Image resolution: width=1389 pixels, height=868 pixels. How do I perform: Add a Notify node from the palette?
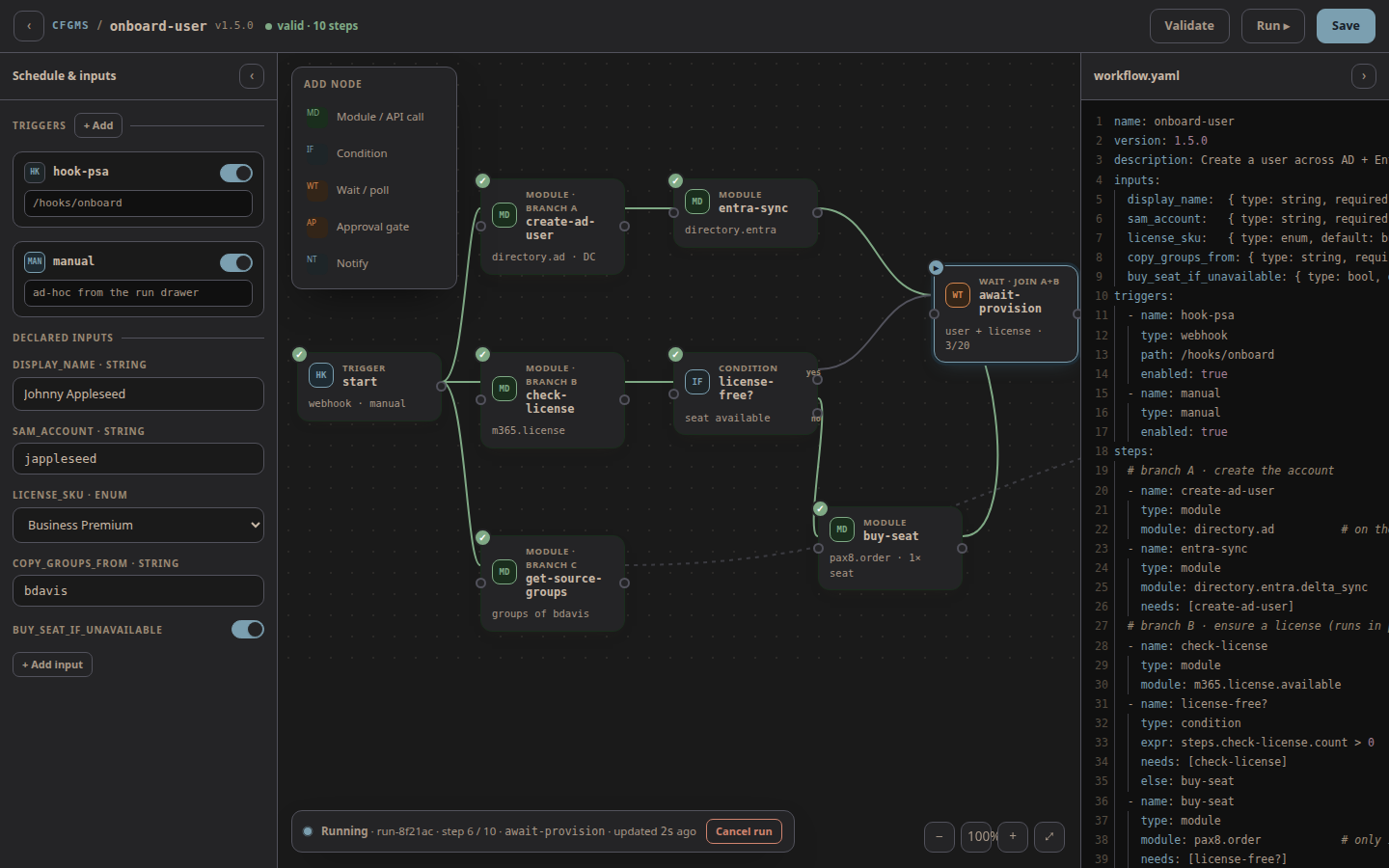pos(374,263)
